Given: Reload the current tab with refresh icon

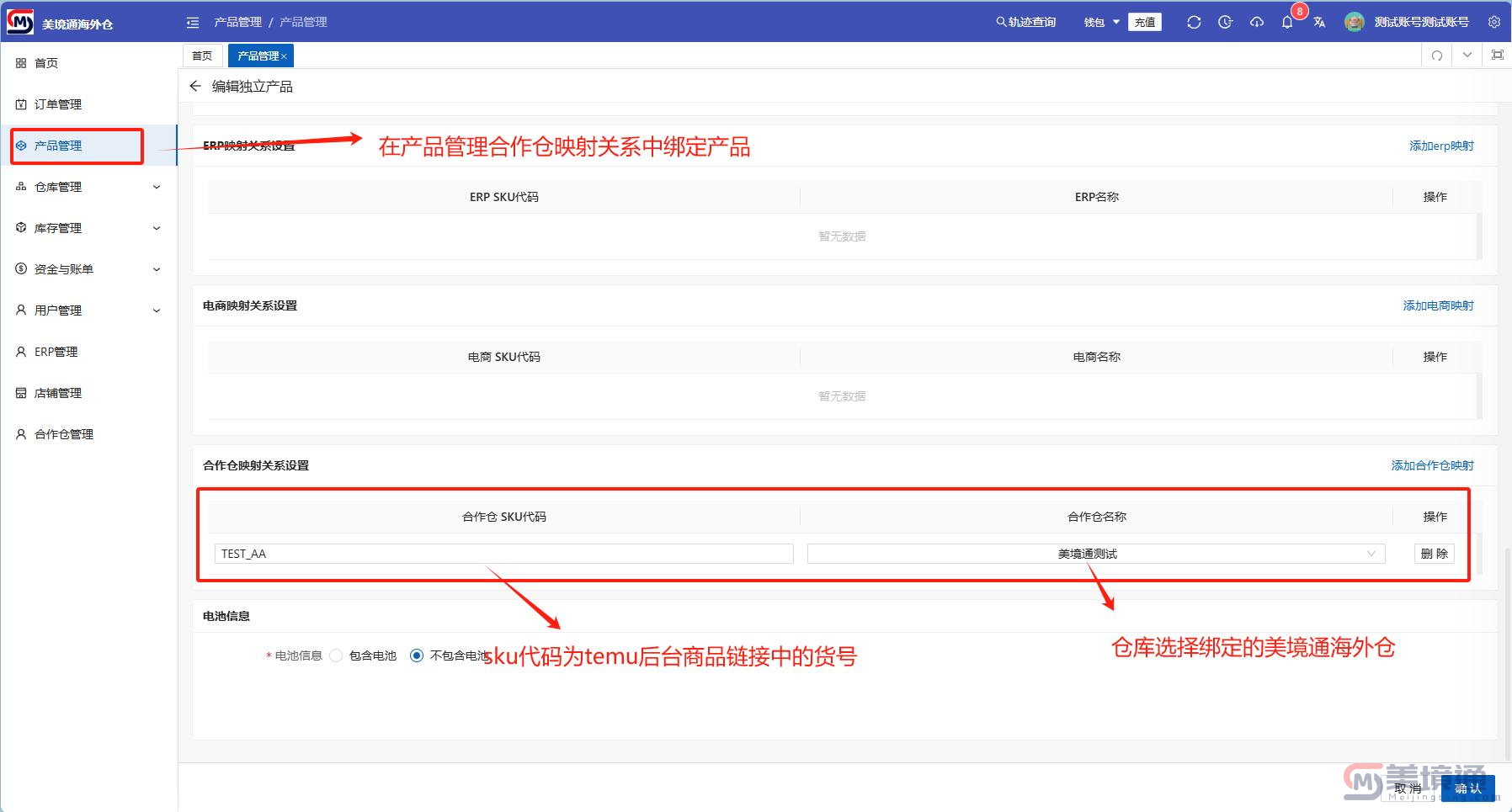Looking at the screenshot, I should coord(1437,56).
